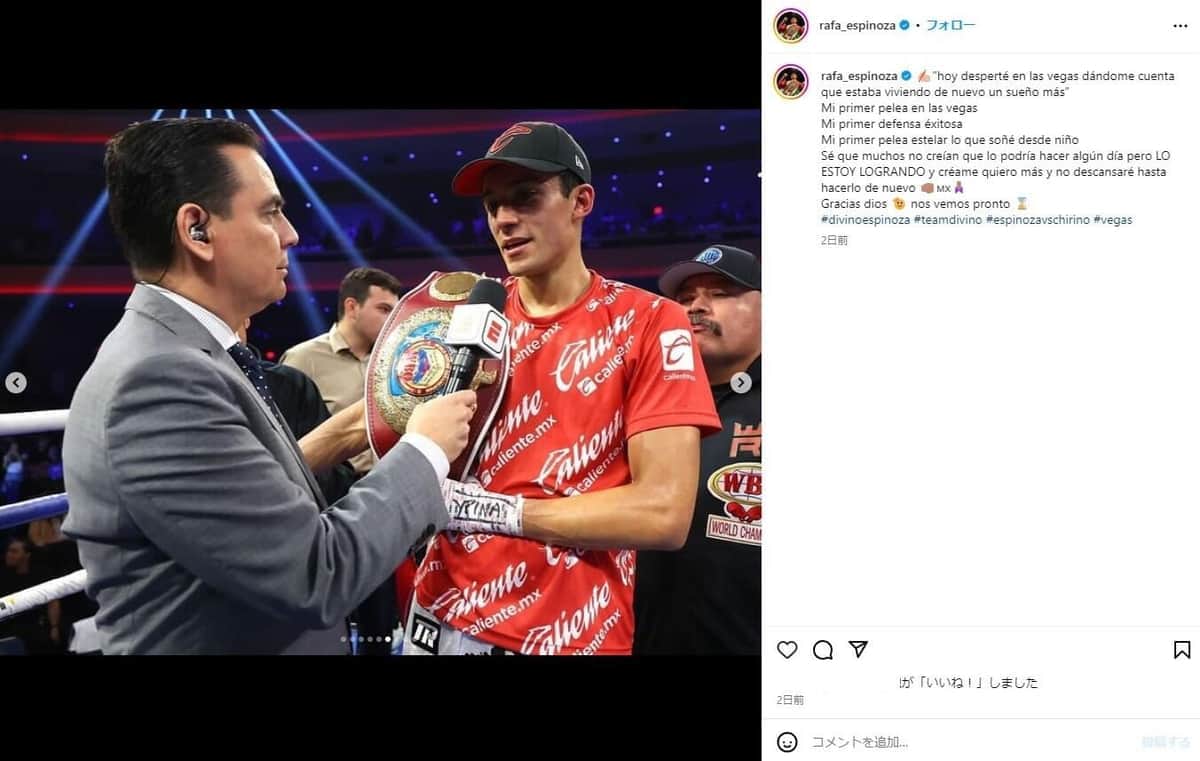Go to previous photo in carousel

coord(16,382)
